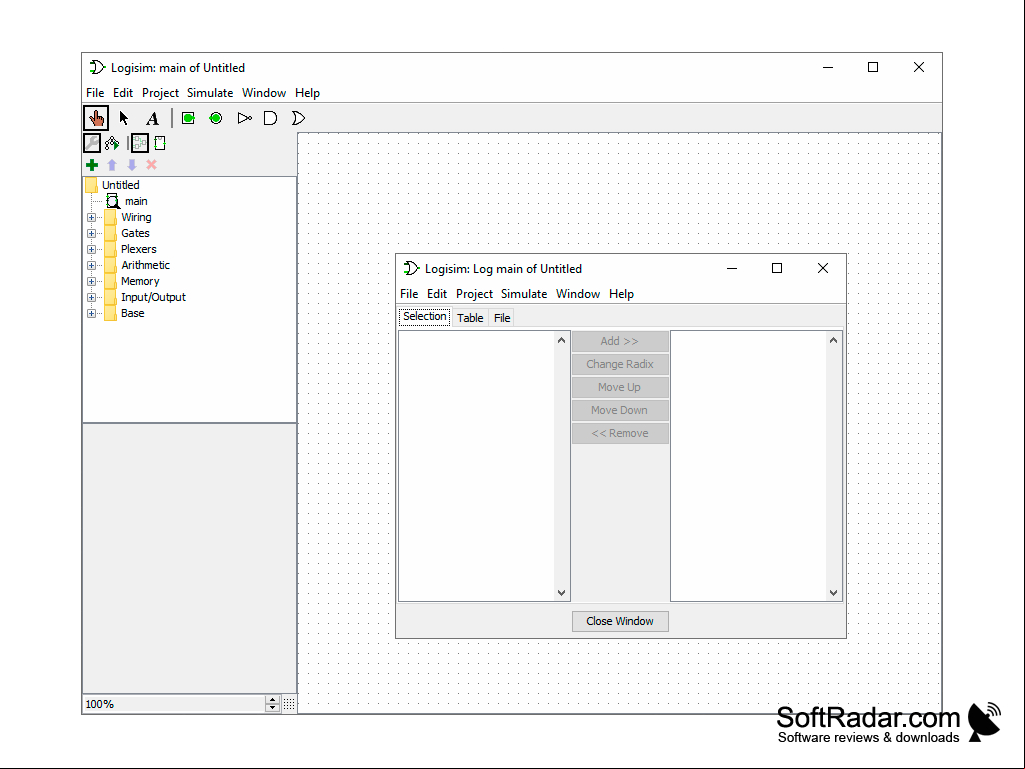Pick the NOT gate toolbar icon
Image resolution: width=1025 pixels, height=769 pixels.
[x=244, y=118]
